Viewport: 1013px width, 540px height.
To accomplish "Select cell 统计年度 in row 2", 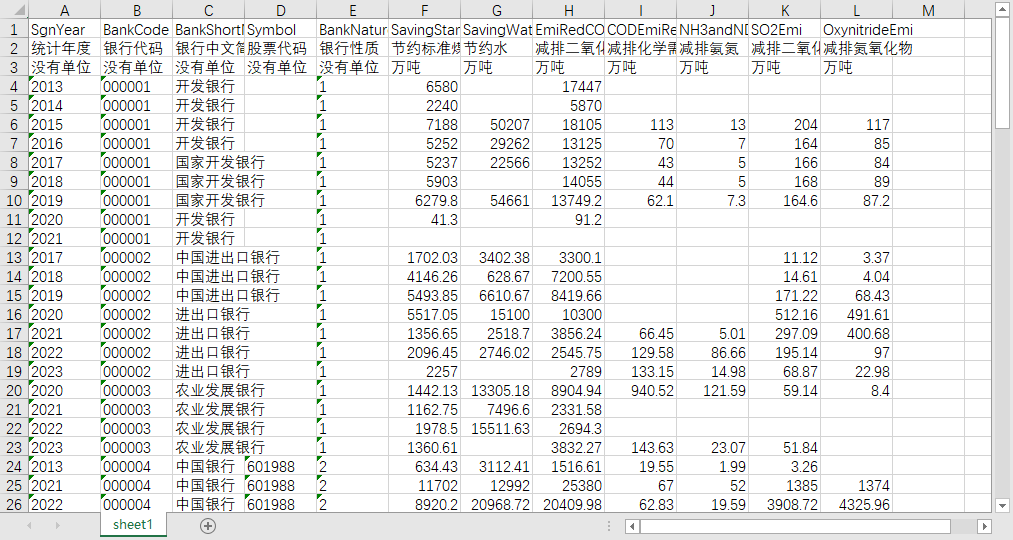I will coord(65,48).
